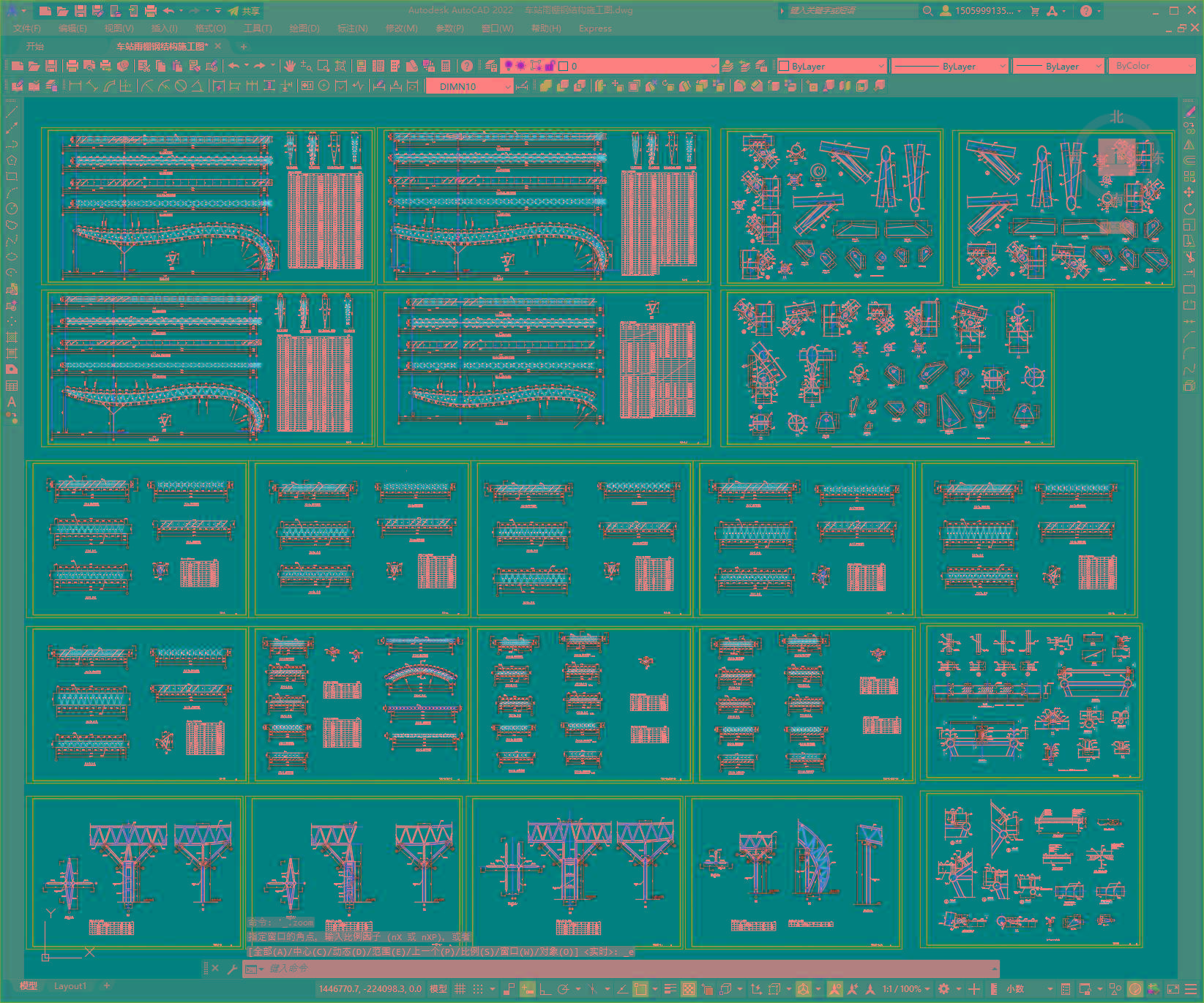Click the Share (共享) button
The width and height of the screenshot is (1204, 1003).
click(x=244, y=11)
